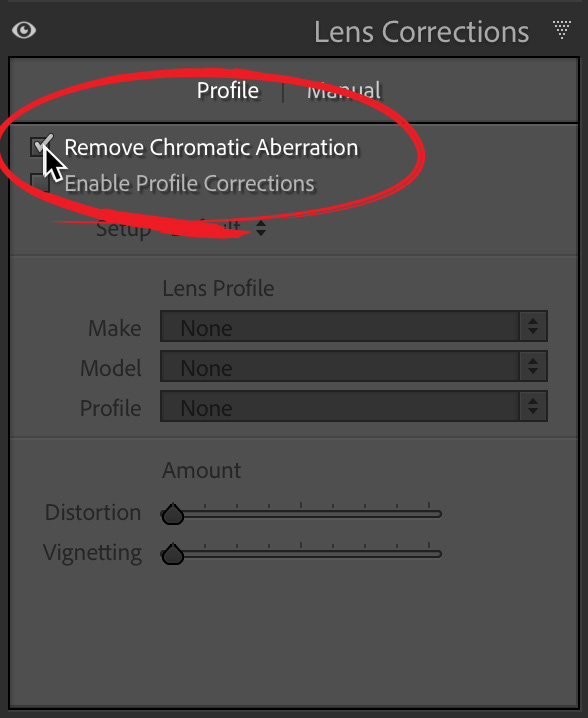Image resolution: width=588 pixels, height=718 pixels.
Task: Click the Remove Chromatic Aberration label
Action: coord(211,147)
